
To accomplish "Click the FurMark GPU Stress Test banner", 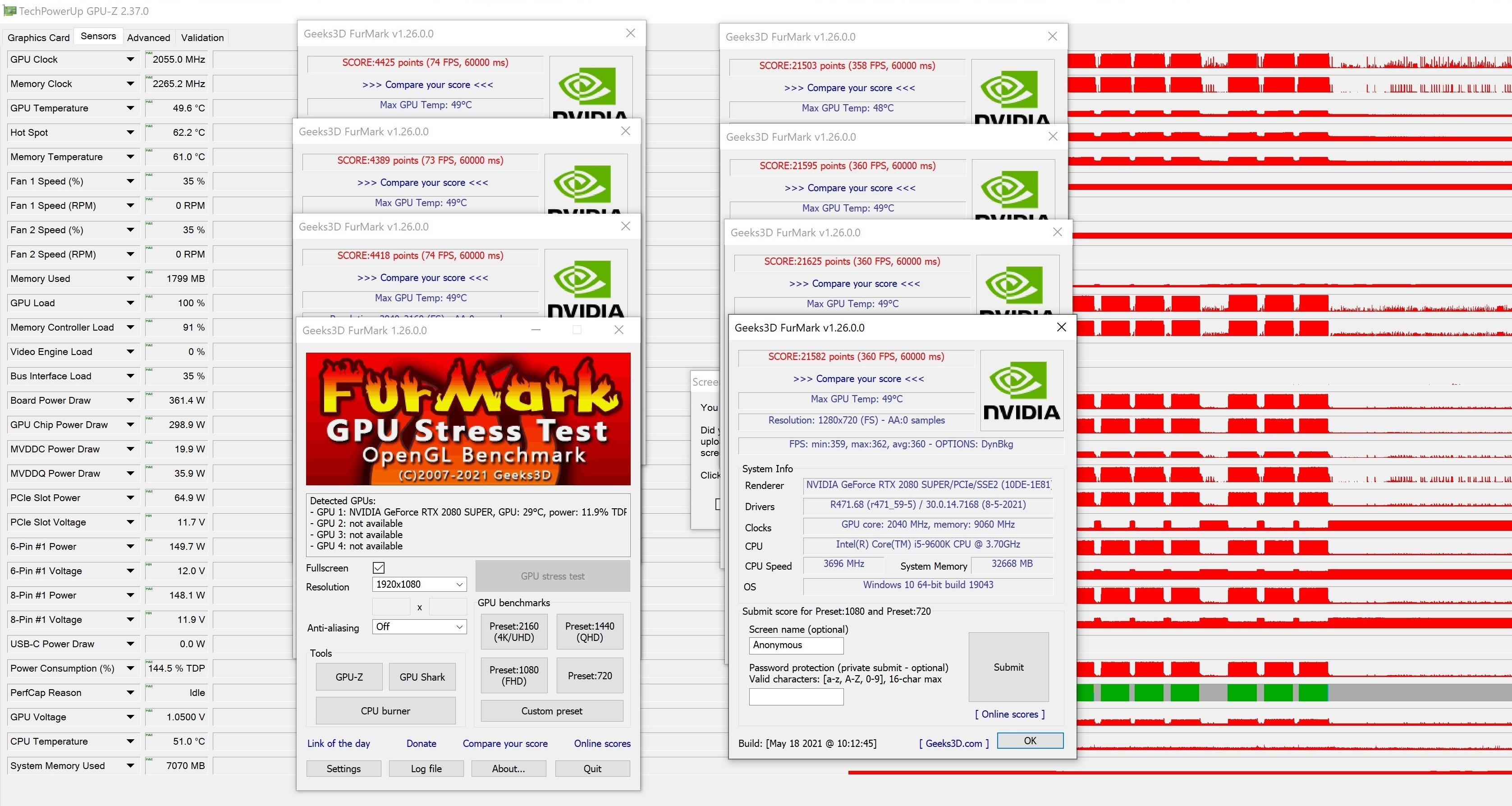I will pos(468,418).
